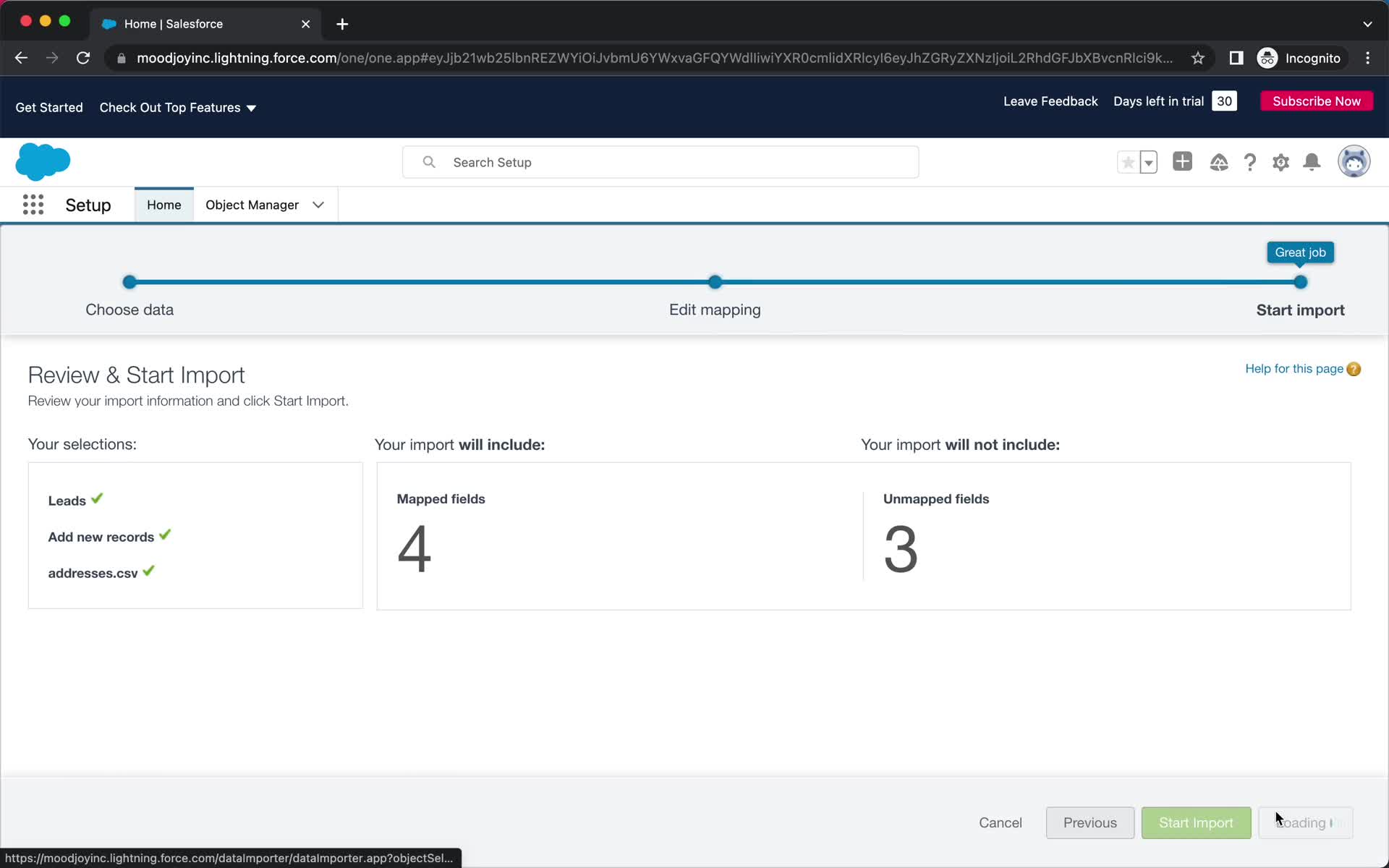Click the orange help question icon
Screen dimensions: 1389x868
(1354, 369)
